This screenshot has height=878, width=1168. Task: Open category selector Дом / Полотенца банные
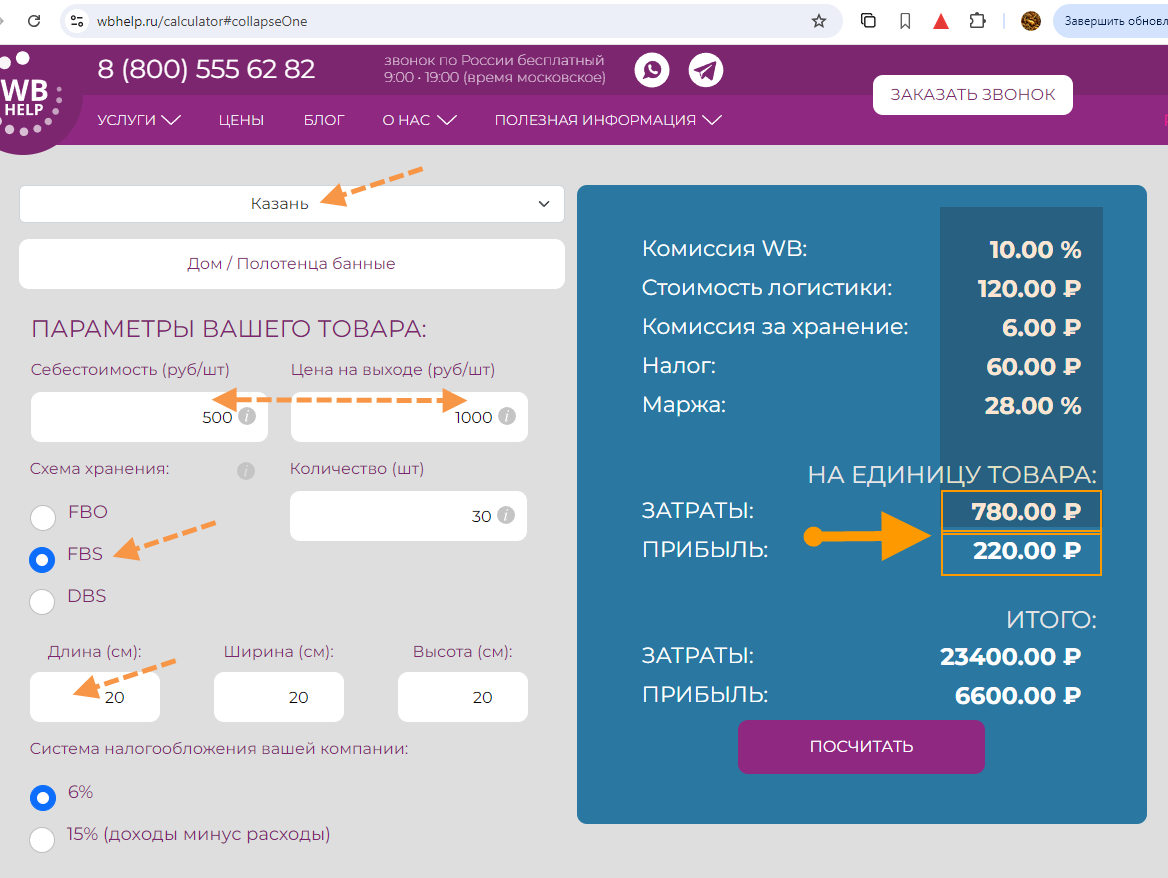pyautogui.click(x=292, y=264)
